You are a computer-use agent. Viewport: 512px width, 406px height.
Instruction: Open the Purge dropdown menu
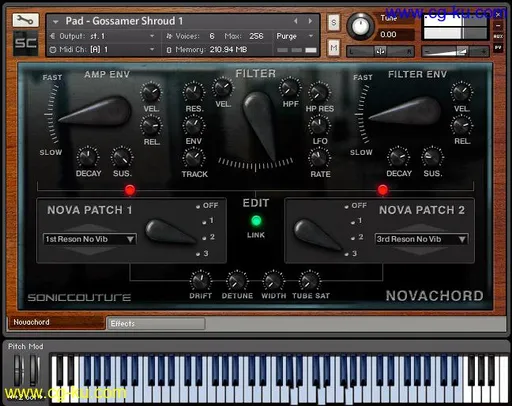tap(295, 36)
